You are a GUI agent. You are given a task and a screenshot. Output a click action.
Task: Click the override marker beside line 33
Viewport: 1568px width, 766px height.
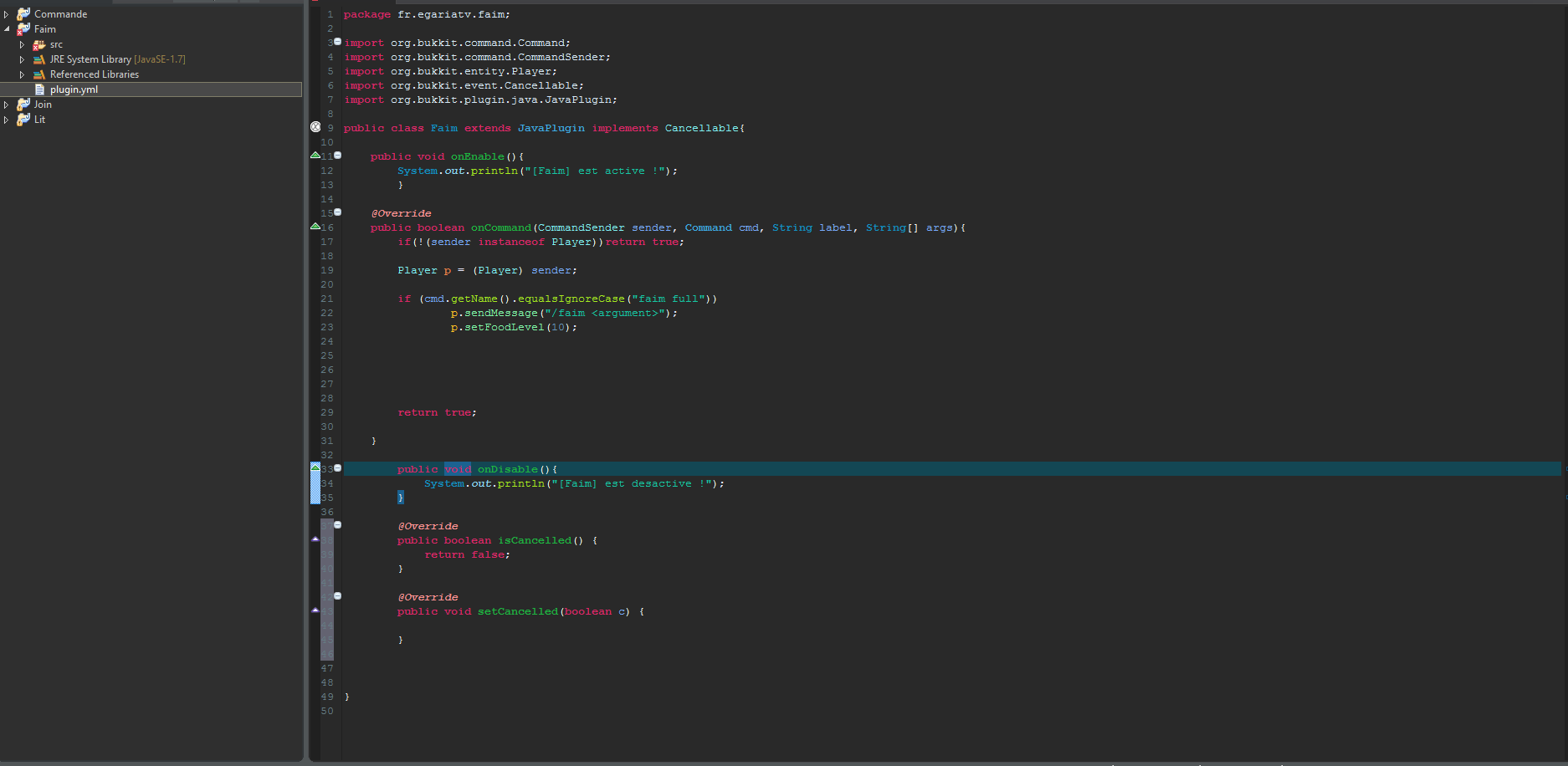tap(315, 467)
